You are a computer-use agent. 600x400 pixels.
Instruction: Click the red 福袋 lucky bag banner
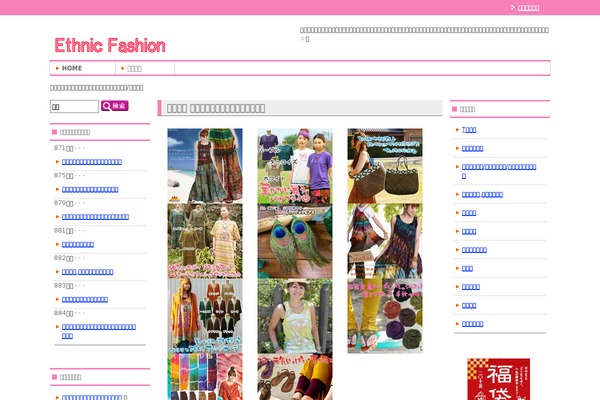coord(499,379)
